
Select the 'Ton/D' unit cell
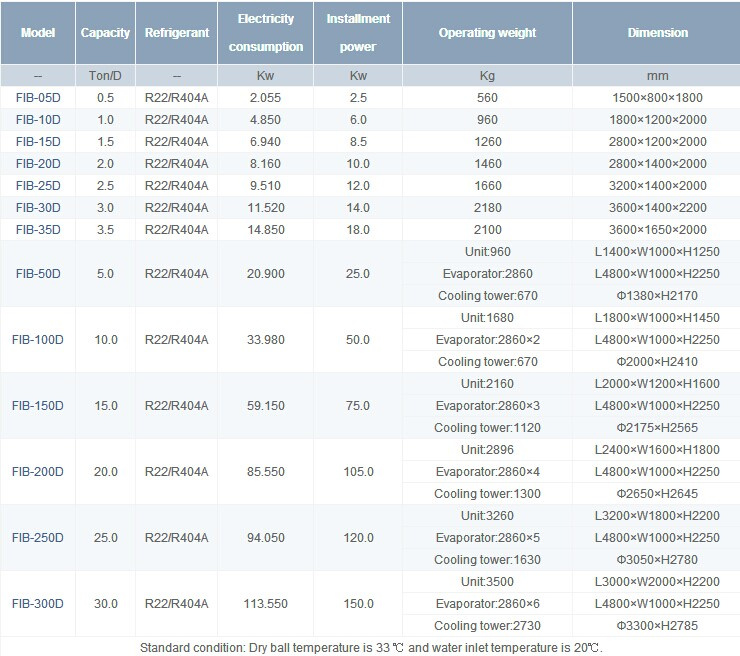point(105,76)
